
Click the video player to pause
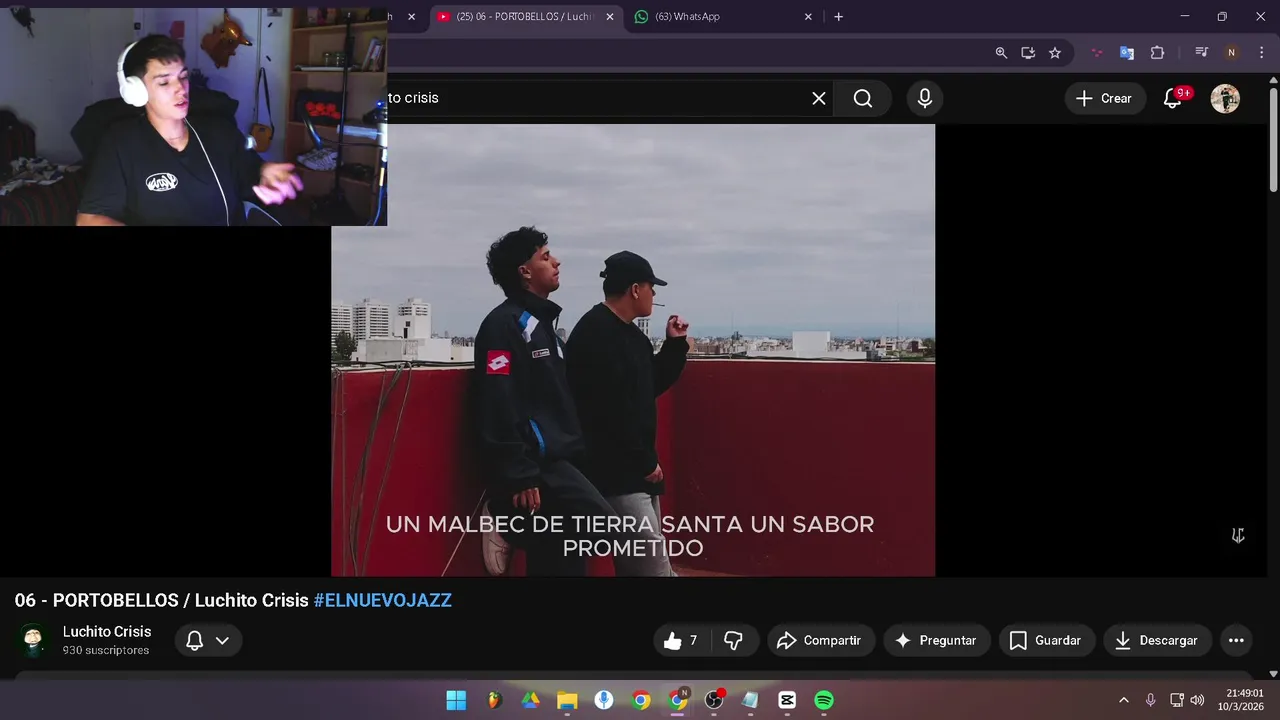[x=633, y=350]
